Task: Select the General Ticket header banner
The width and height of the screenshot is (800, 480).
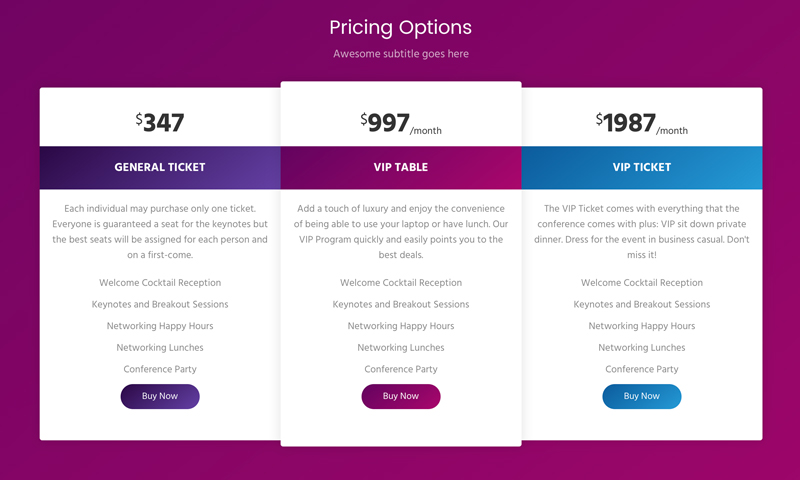Action: (160, 168)
